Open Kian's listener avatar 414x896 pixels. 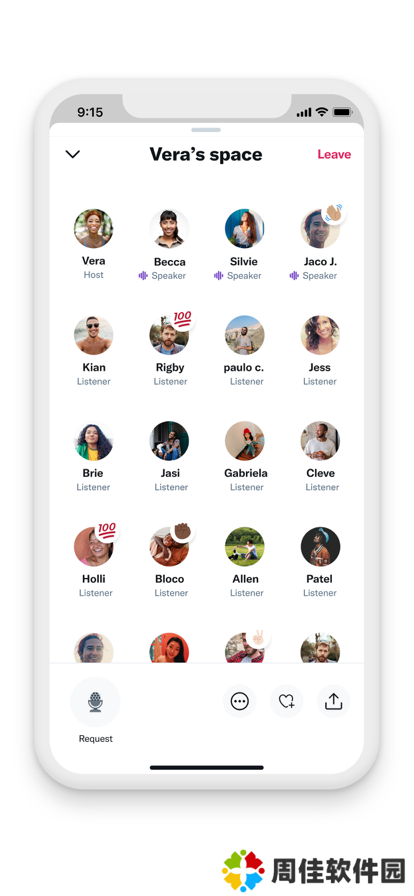pyautogui.click(x=93, y=335)
